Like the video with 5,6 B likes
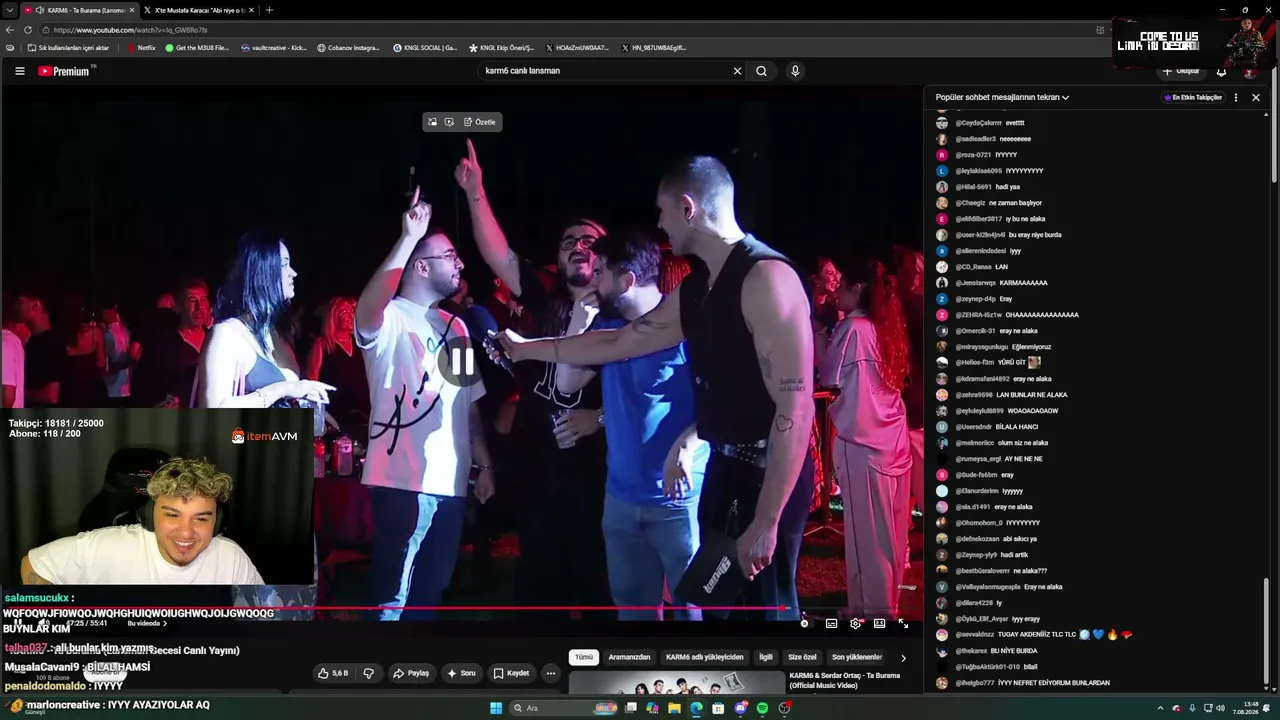Viewport: 1280px width, 720px height. pos(333,673)
